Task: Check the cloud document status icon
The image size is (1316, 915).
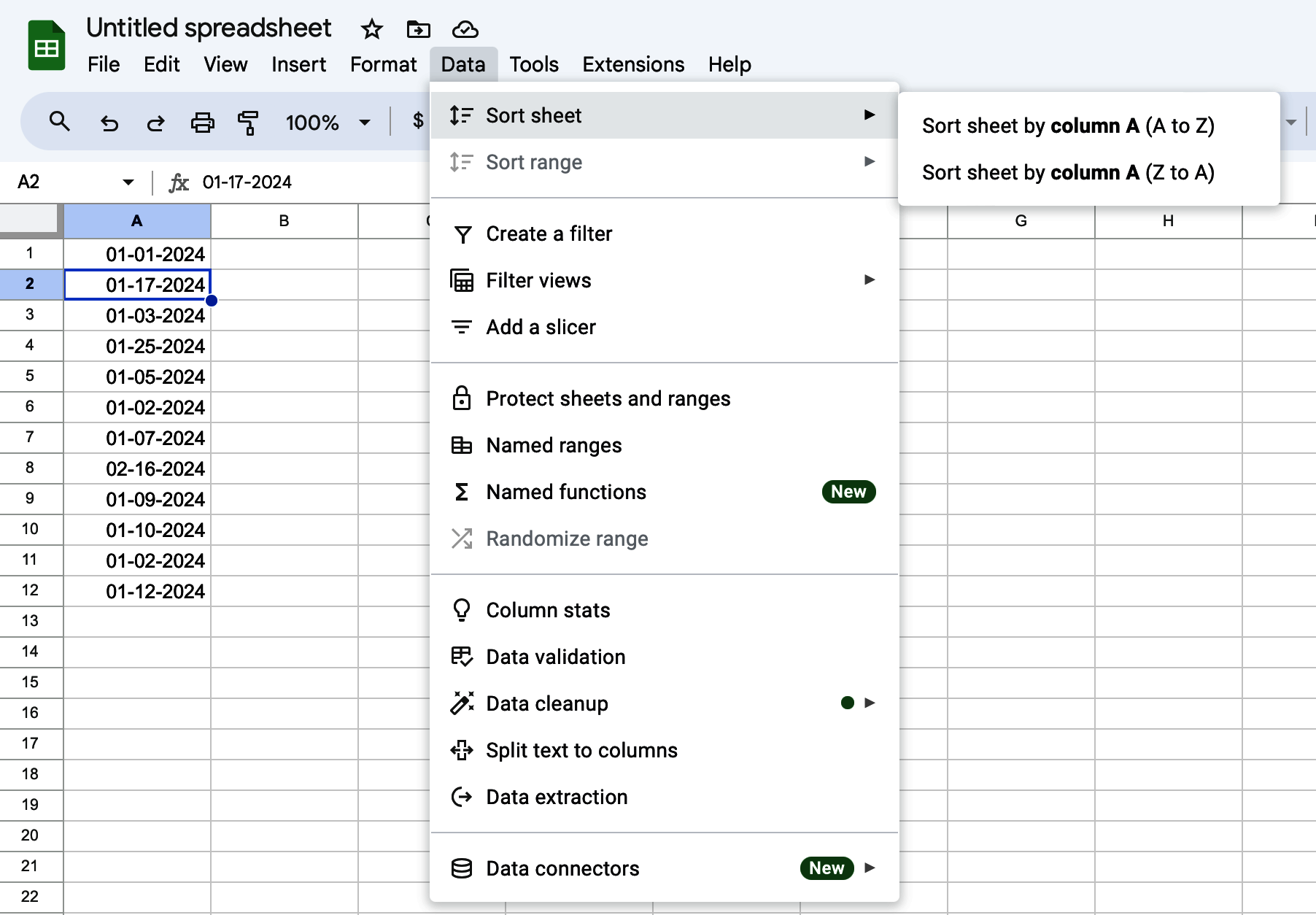Action: [465, 29]
